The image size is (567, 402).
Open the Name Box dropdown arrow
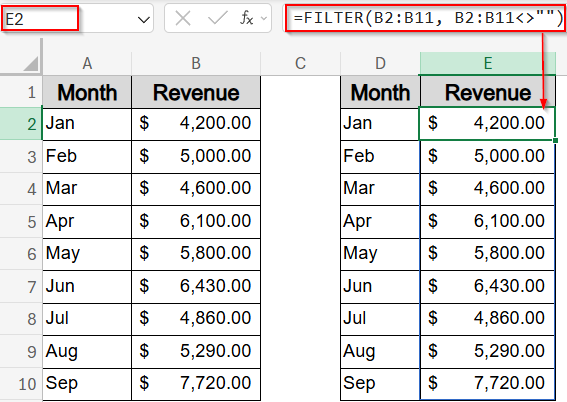(144, 19)
